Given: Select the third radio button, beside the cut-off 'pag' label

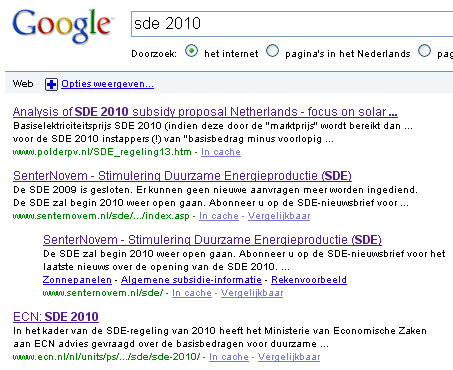Looking at the screenshot, I should click(424, 51).
